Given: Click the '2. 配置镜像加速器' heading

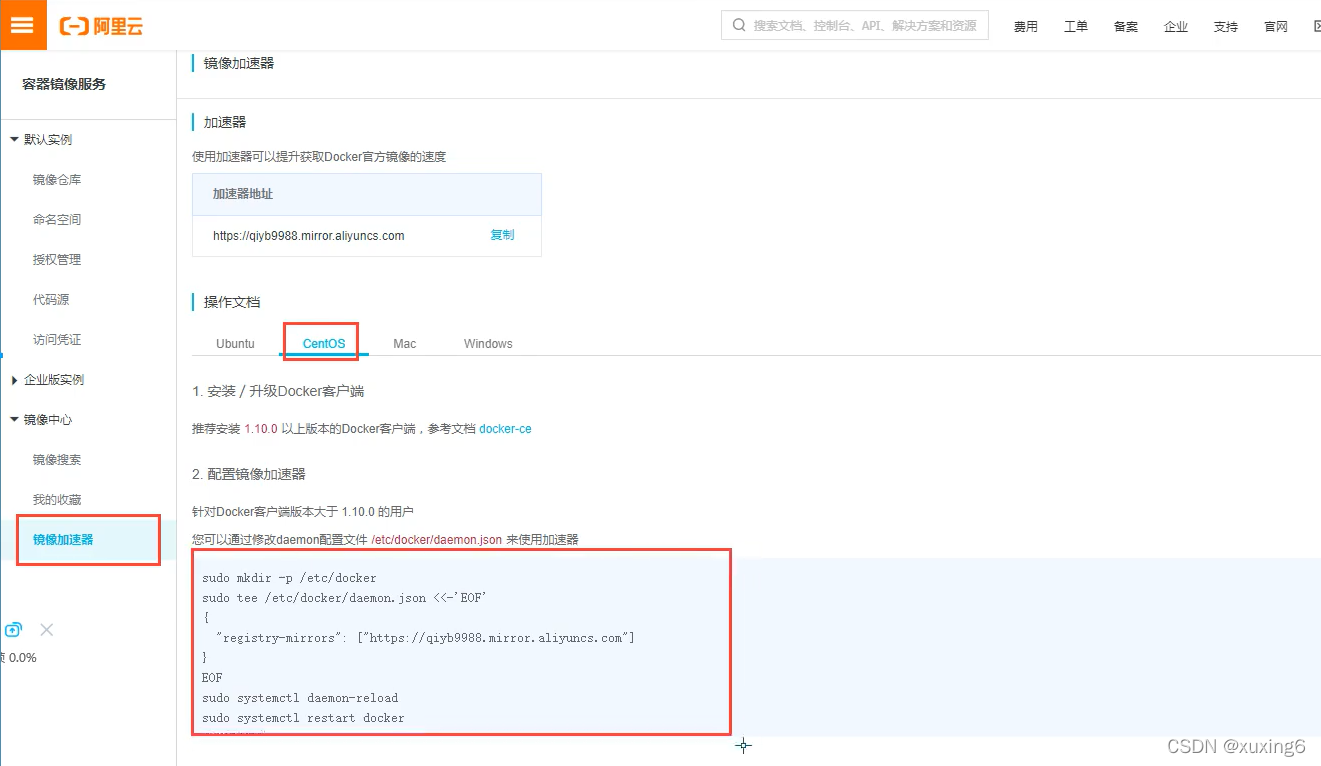Looking at the screenshot, I should 249,474.
